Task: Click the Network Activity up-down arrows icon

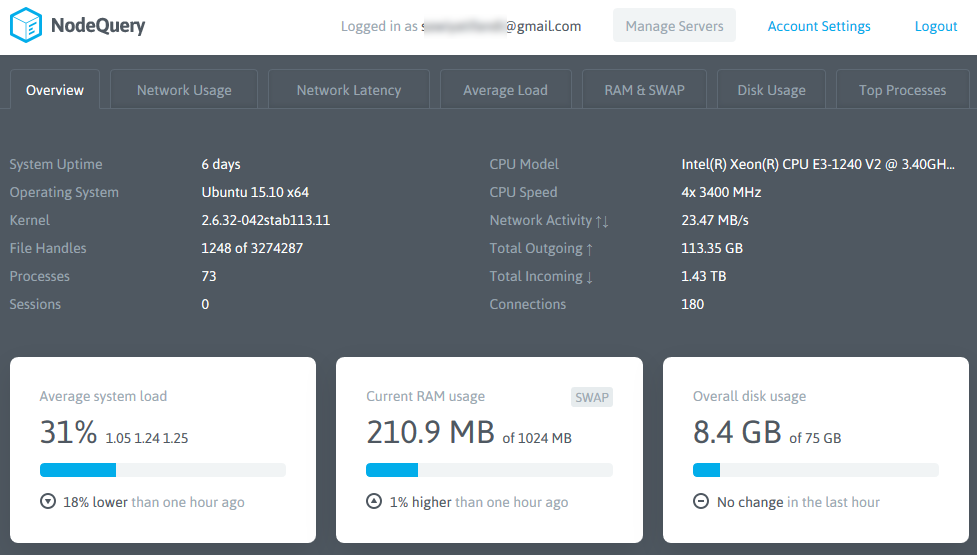Action: coord(602,221)
